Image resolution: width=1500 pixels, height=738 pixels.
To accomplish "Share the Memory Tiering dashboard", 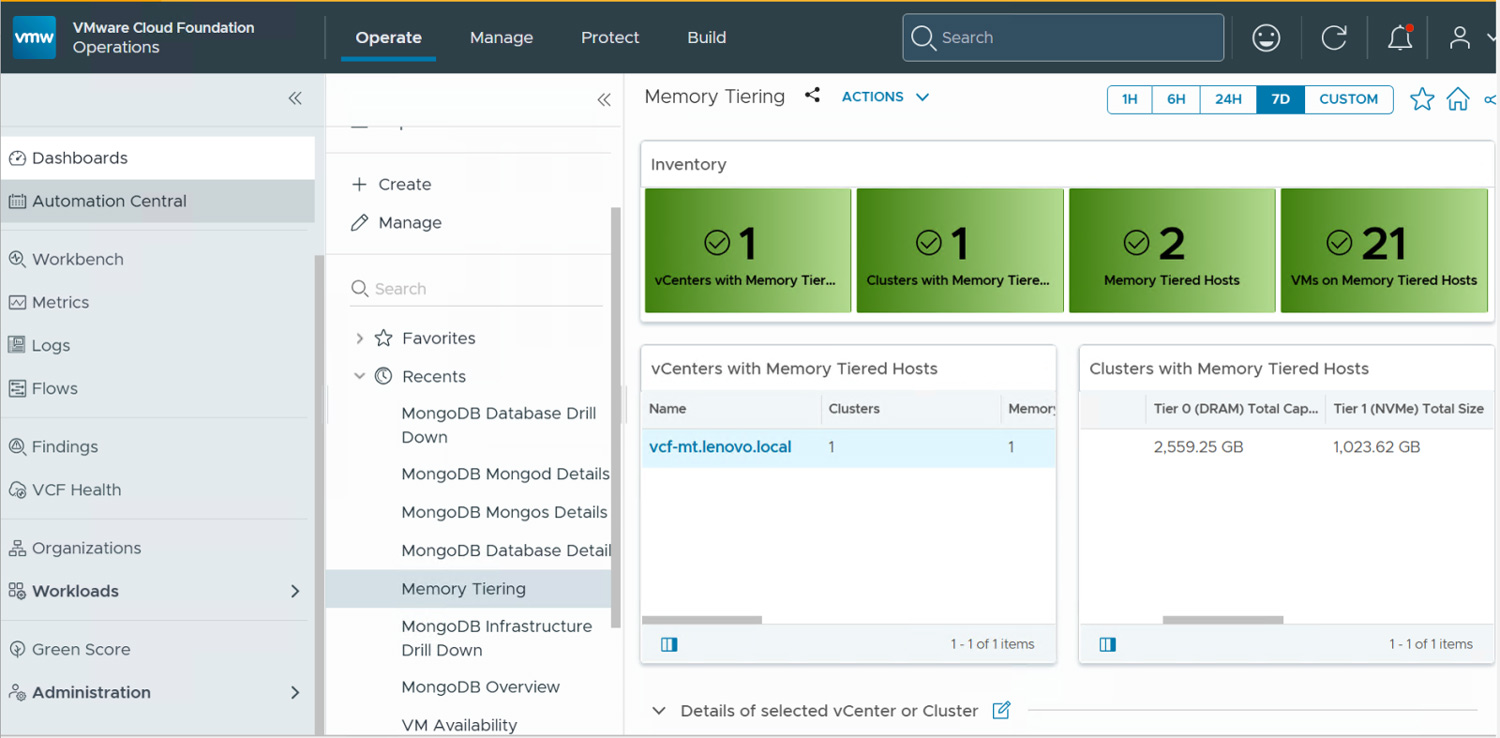I will click(812, 96).
